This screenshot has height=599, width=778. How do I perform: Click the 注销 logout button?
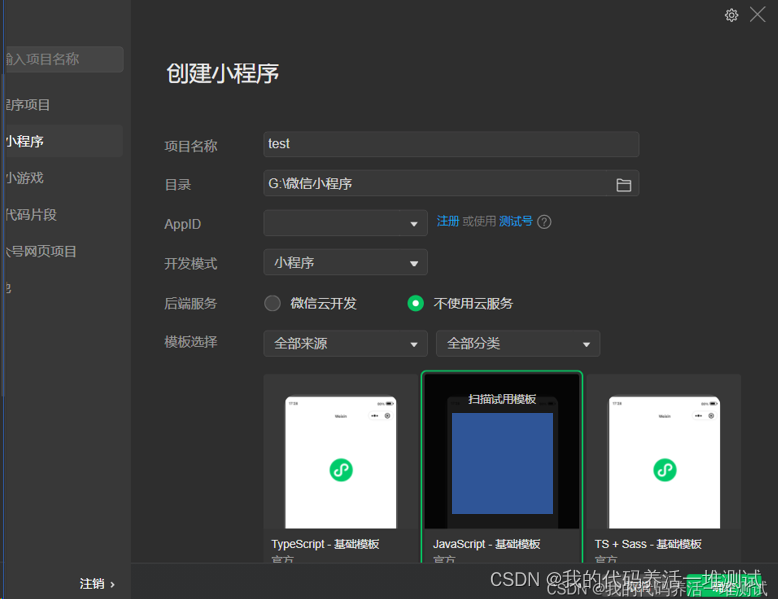(x=97, y=584)
